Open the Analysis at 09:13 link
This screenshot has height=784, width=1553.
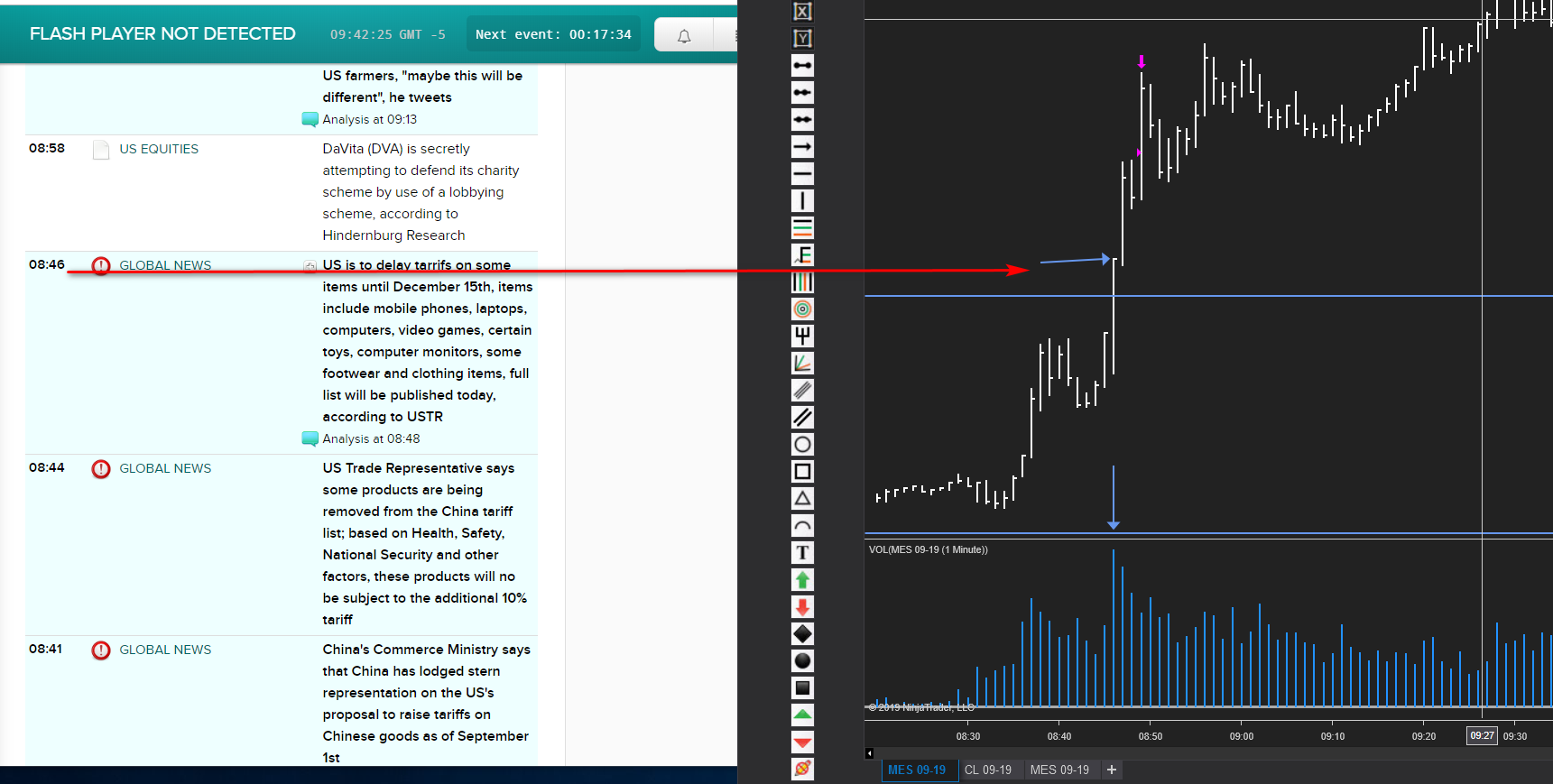click(370, 119)
